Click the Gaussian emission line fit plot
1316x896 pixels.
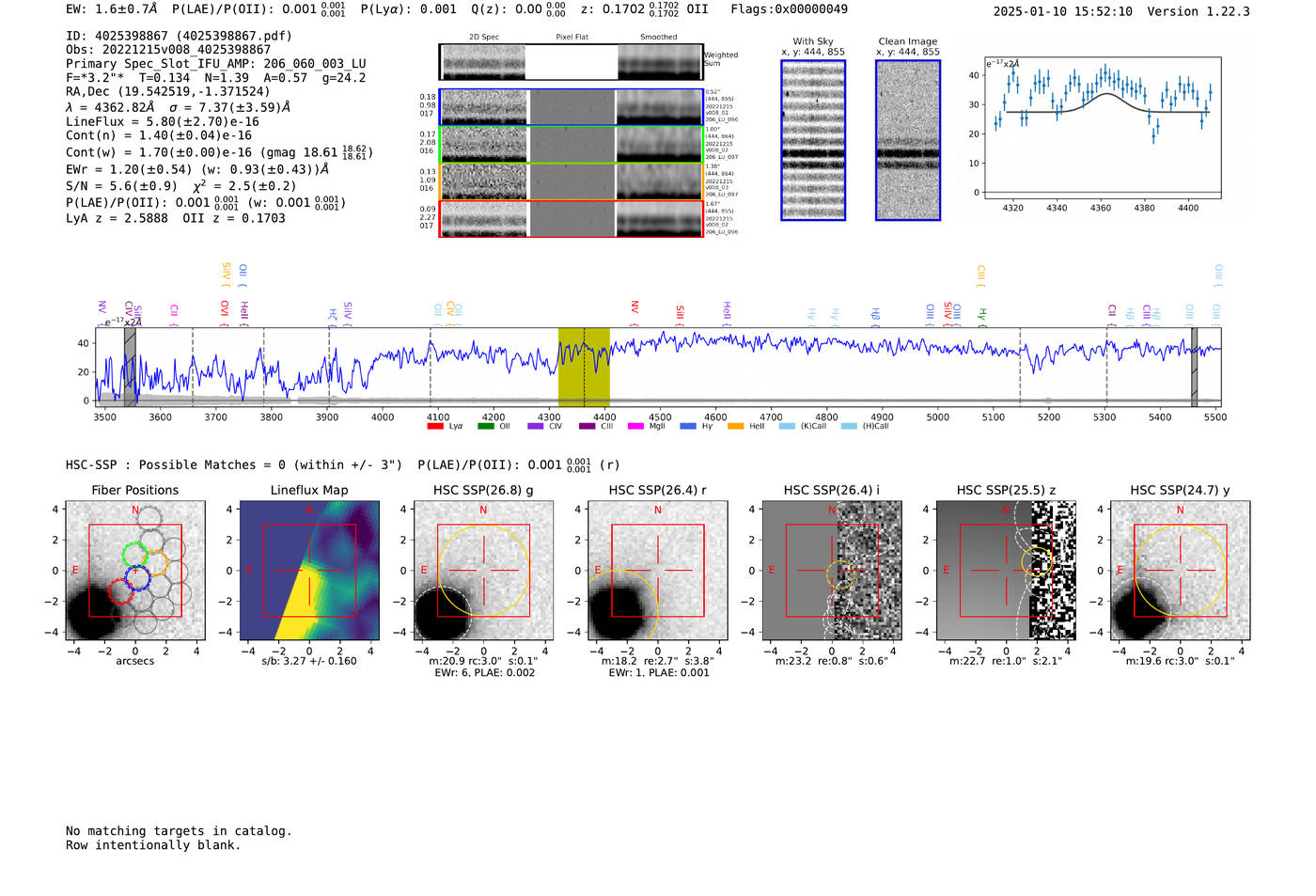(1102, 128)
